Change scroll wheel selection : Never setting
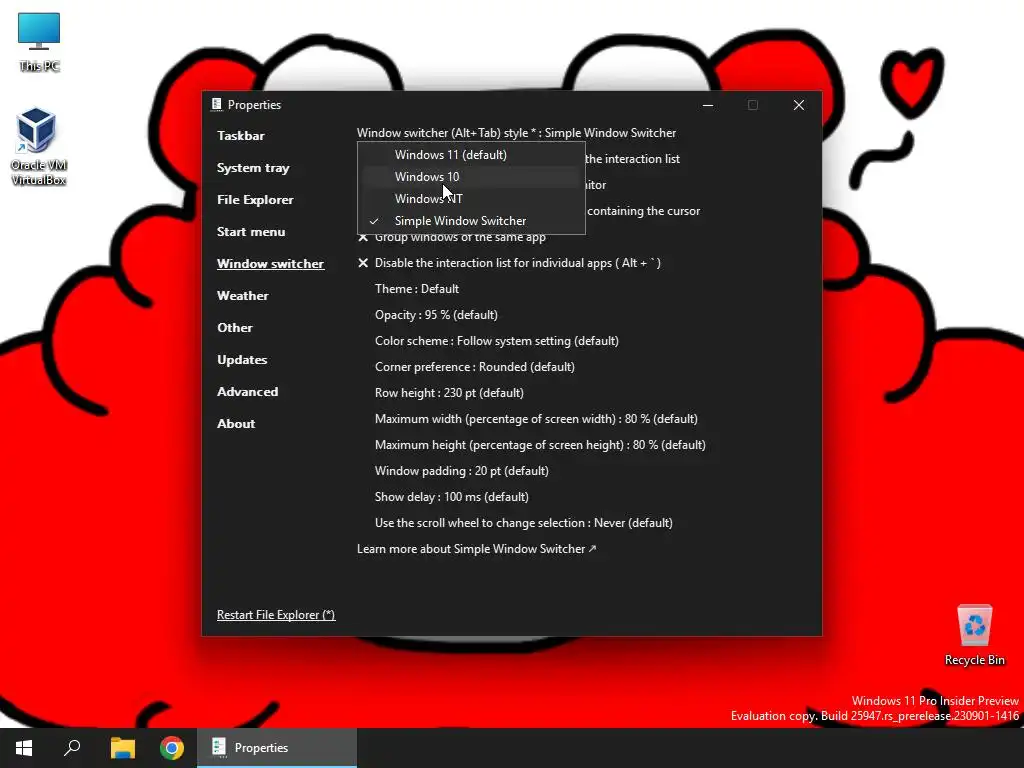The width and height of the screenshot is (1024, 768). click(x=524, y=523)
